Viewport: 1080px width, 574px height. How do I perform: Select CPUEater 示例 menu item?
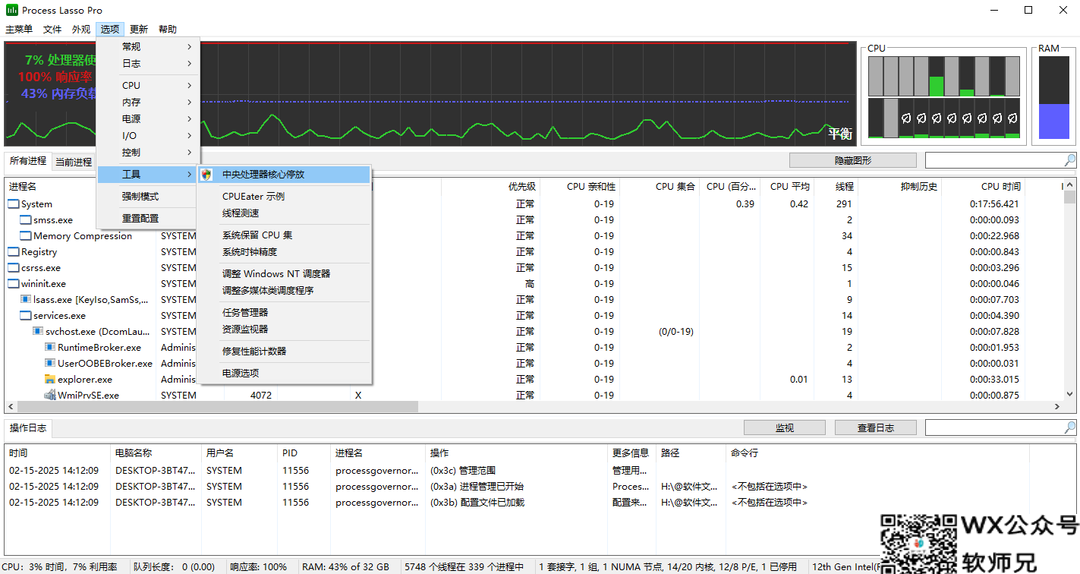click(284, 196)
